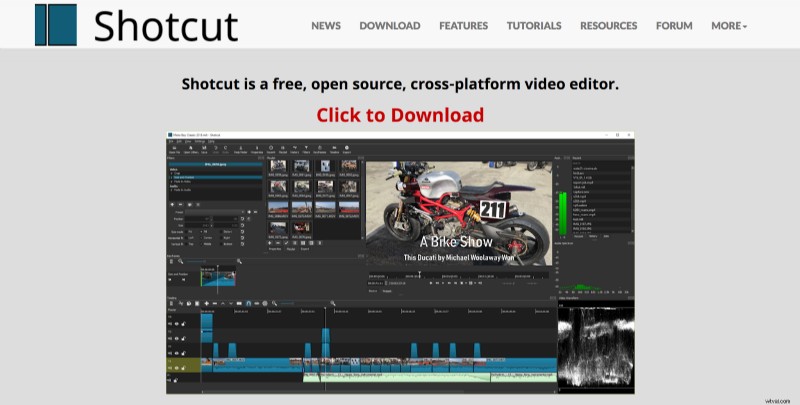The image size is (800, 405).
Task: Click the play button under the video preview
Action: coord(443,283)
